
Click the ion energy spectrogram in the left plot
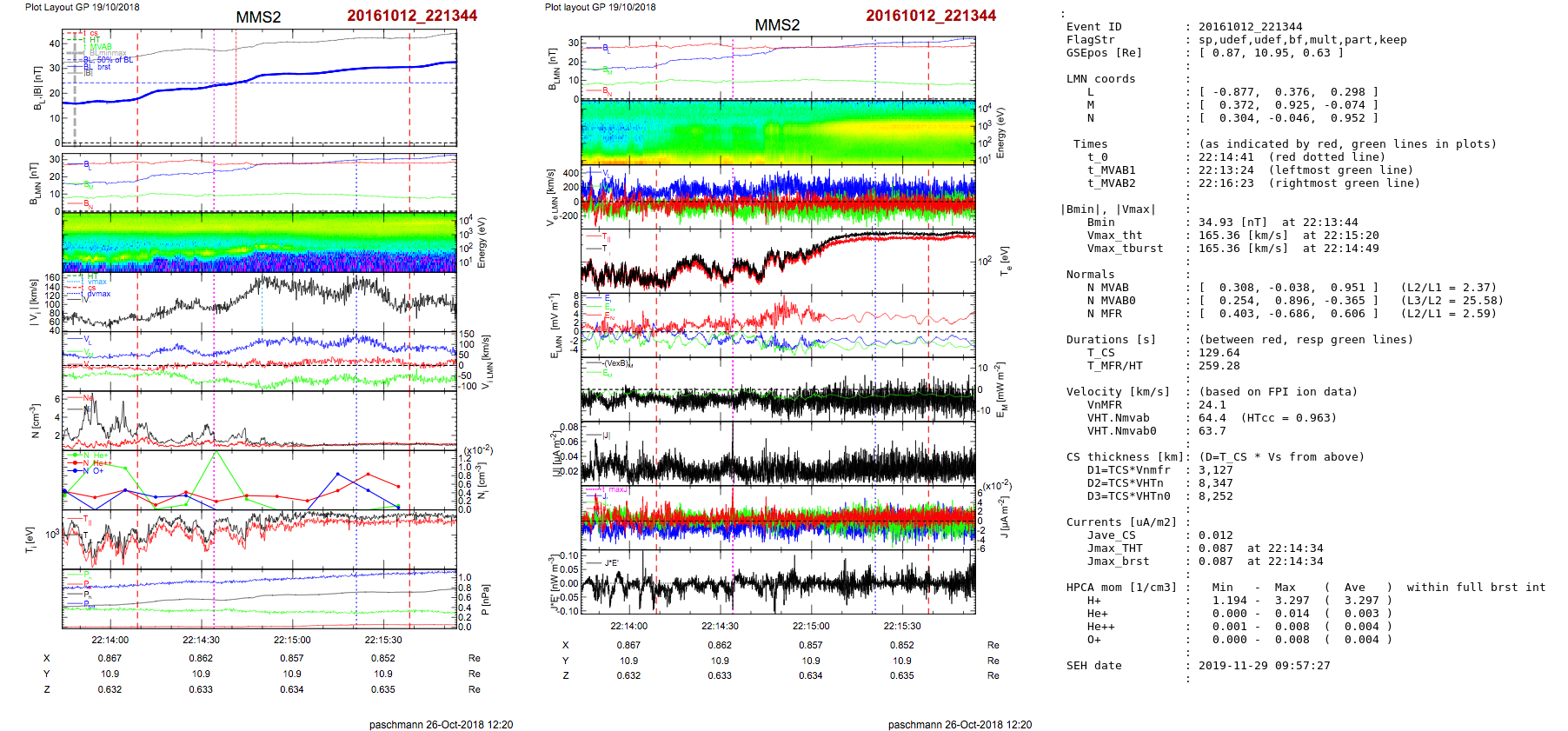(259, 243)
